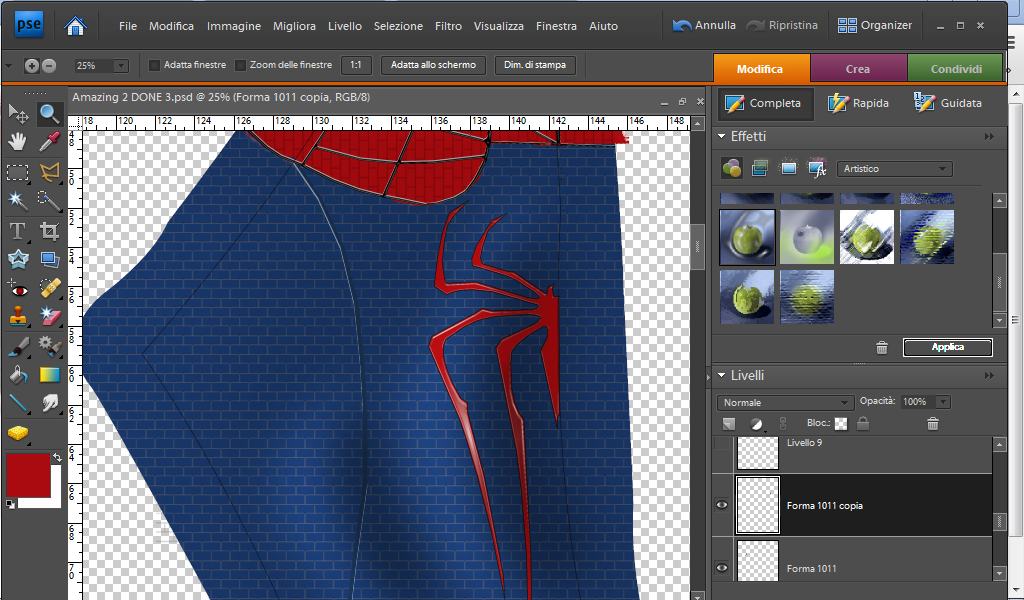Swap foreground and background colors
This screenshot has height=600, width=1024.
(57, 458)
